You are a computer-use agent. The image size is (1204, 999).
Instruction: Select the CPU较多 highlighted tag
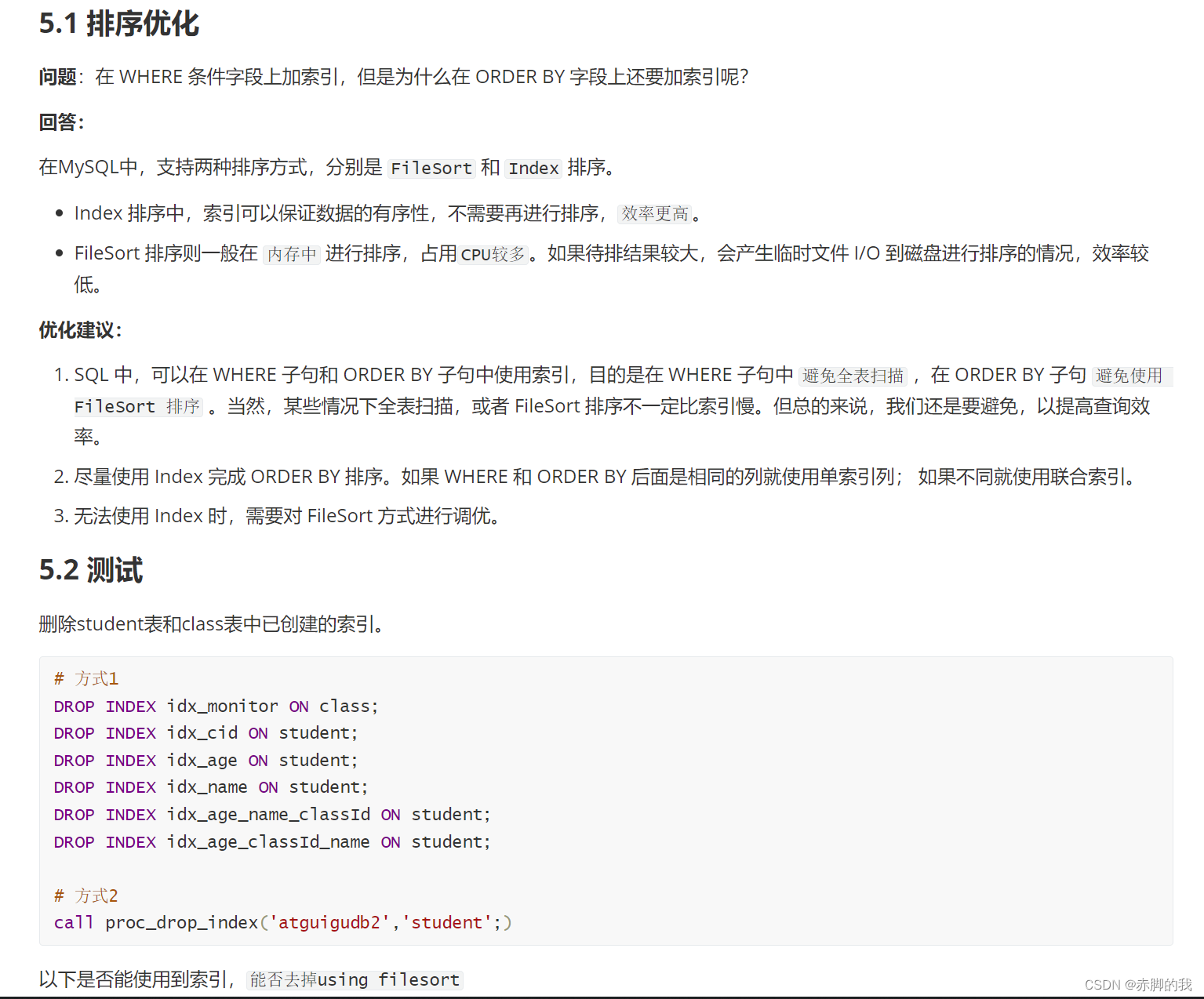pyautogui.click(x=493, y=254)
